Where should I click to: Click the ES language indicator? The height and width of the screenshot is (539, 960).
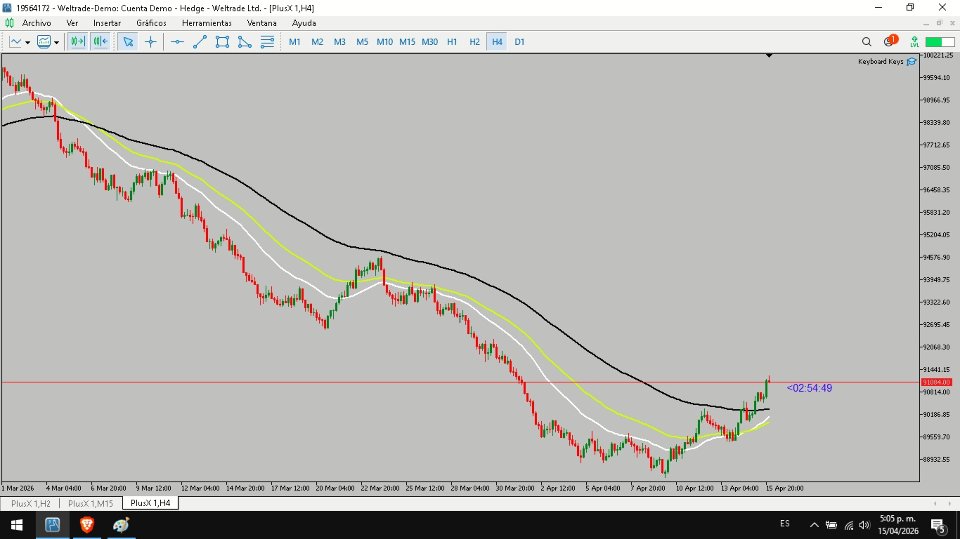coord(784,524)
